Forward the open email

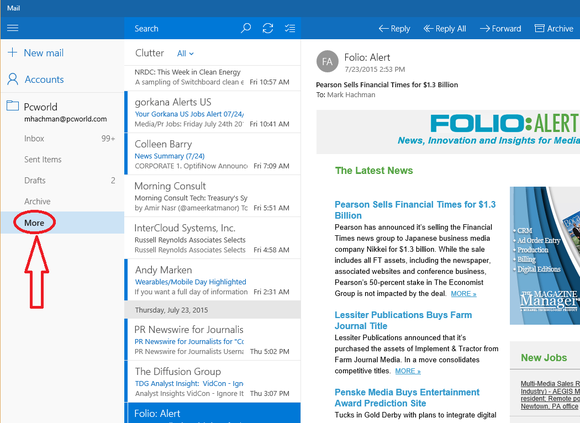click(500, 28)
